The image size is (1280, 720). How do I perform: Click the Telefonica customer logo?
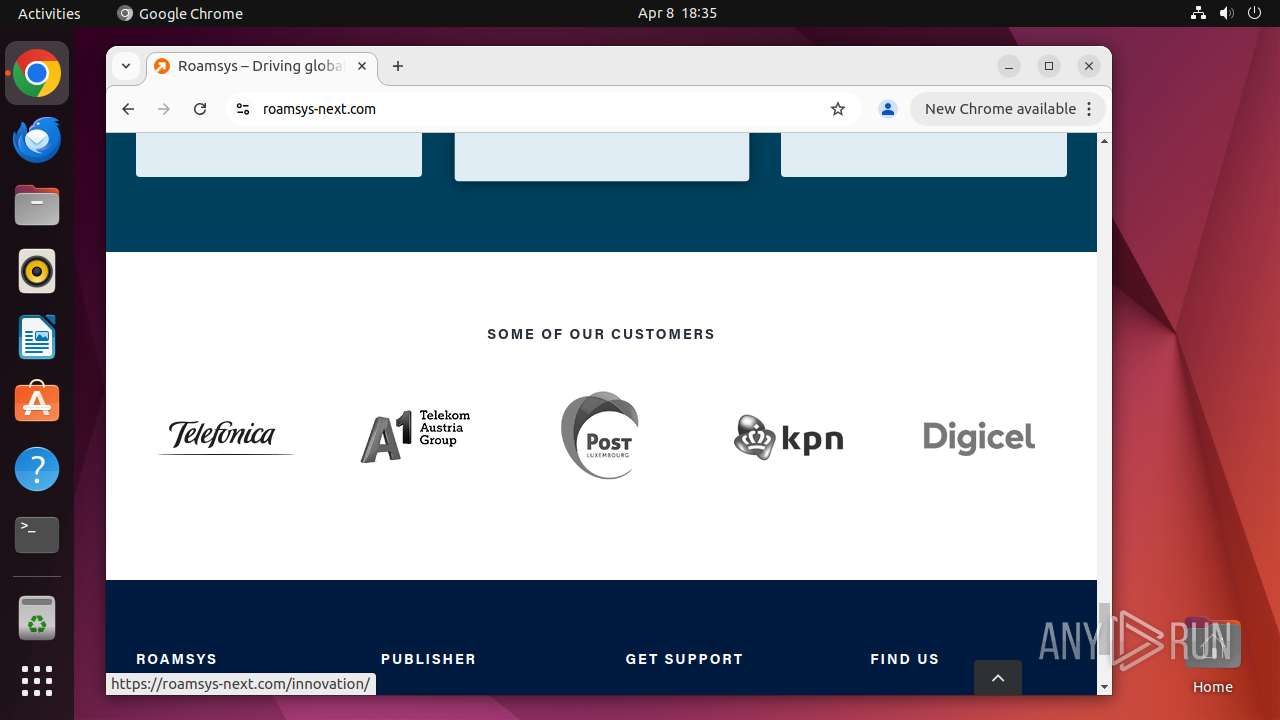(x=225, y=436)
